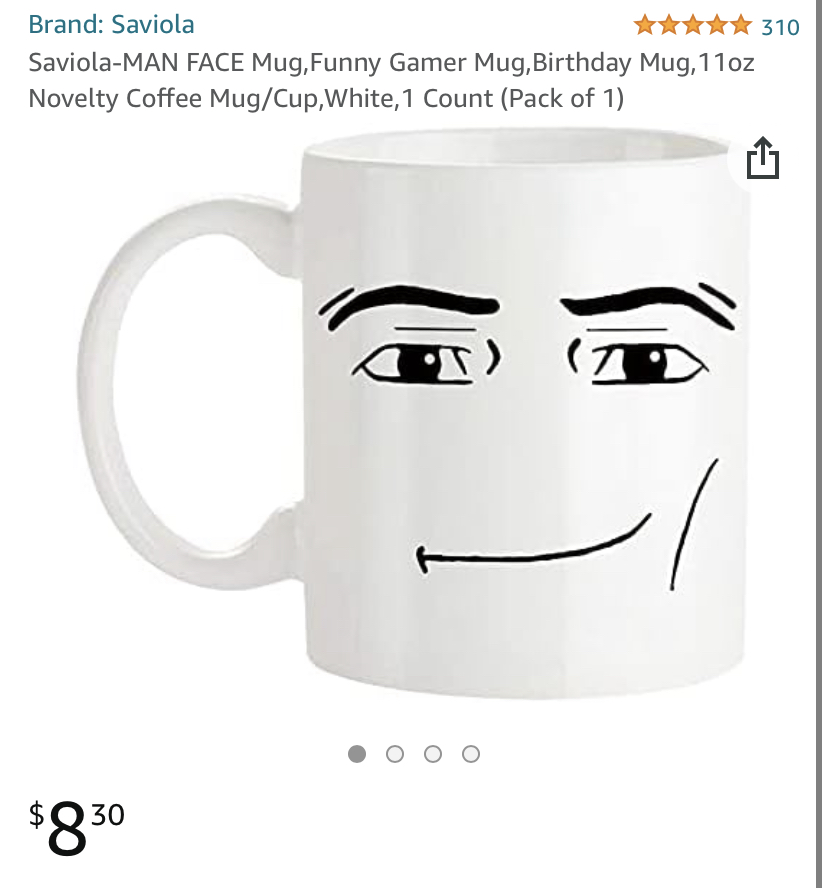
Task: Click the middle rating star
Action: pos(693,25)
